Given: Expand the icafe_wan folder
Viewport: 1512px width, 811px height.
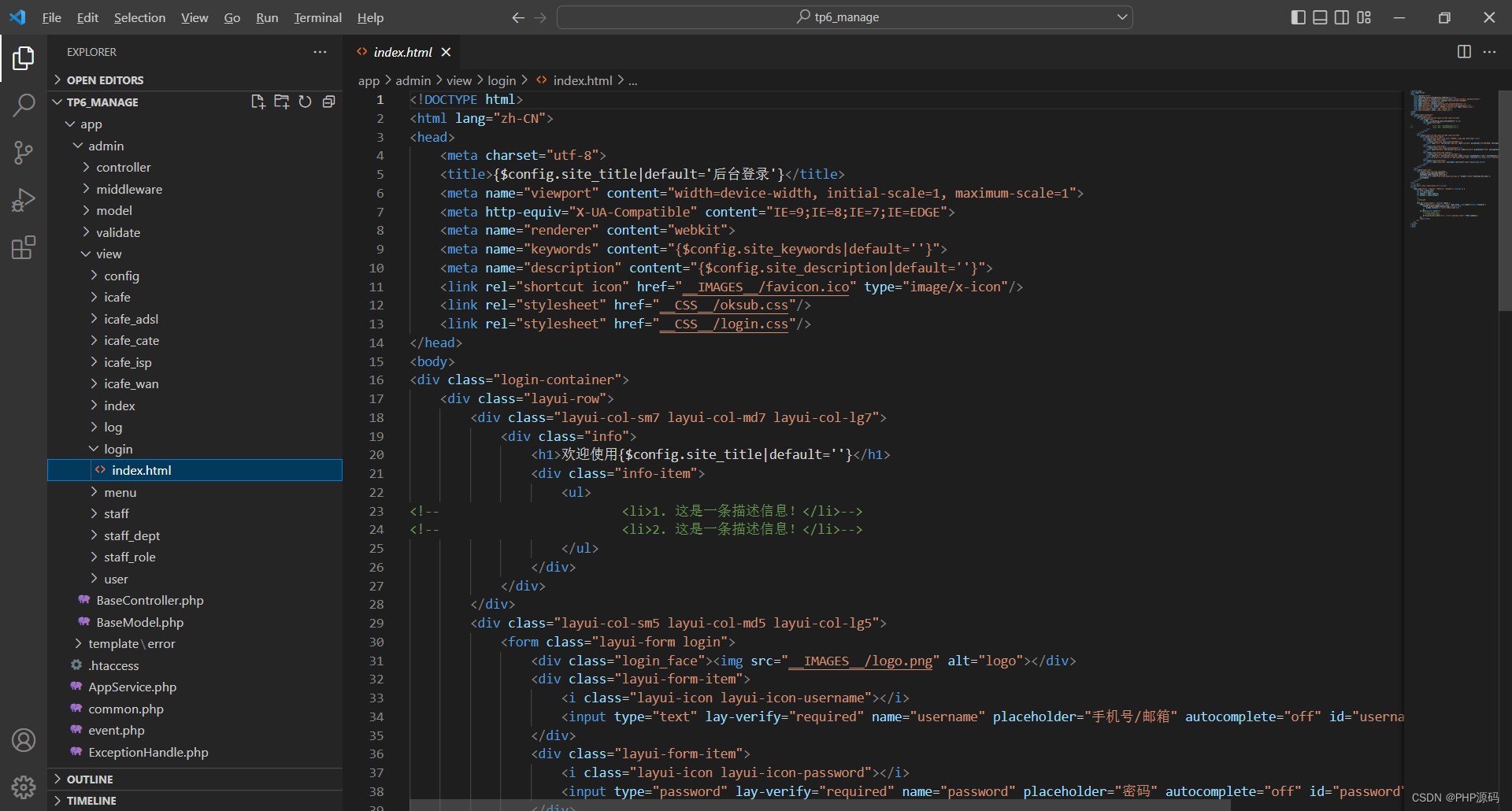Looking at the screenshot, I should [195, 384].
